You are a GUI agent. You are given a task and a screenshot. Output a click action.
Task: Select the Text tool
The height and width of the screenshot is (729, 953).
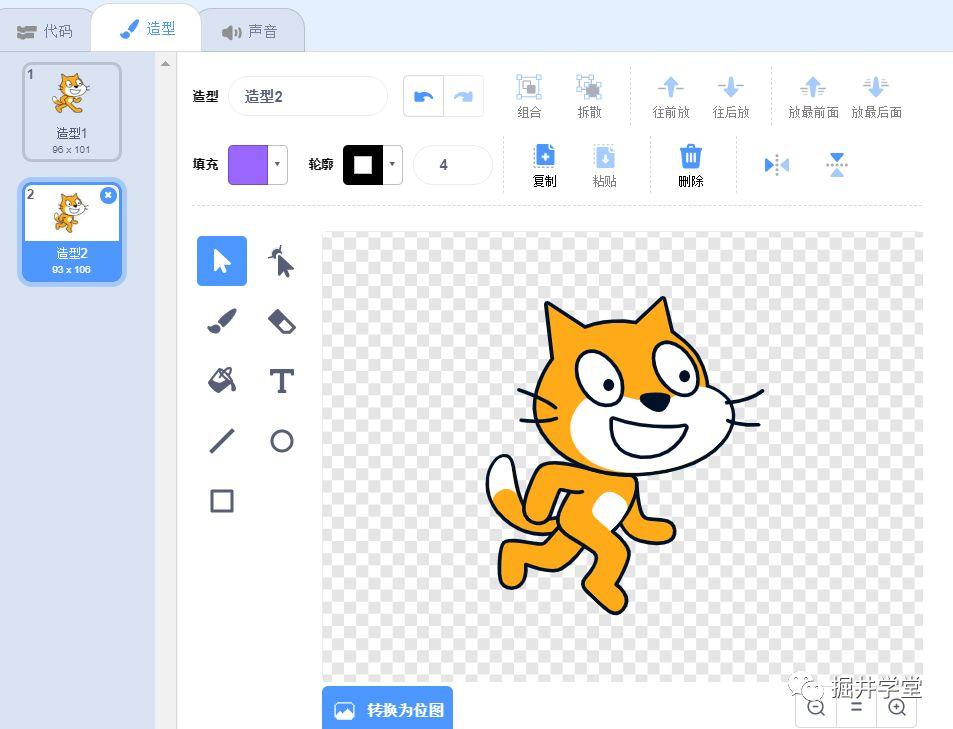click(x=281, y=381)
